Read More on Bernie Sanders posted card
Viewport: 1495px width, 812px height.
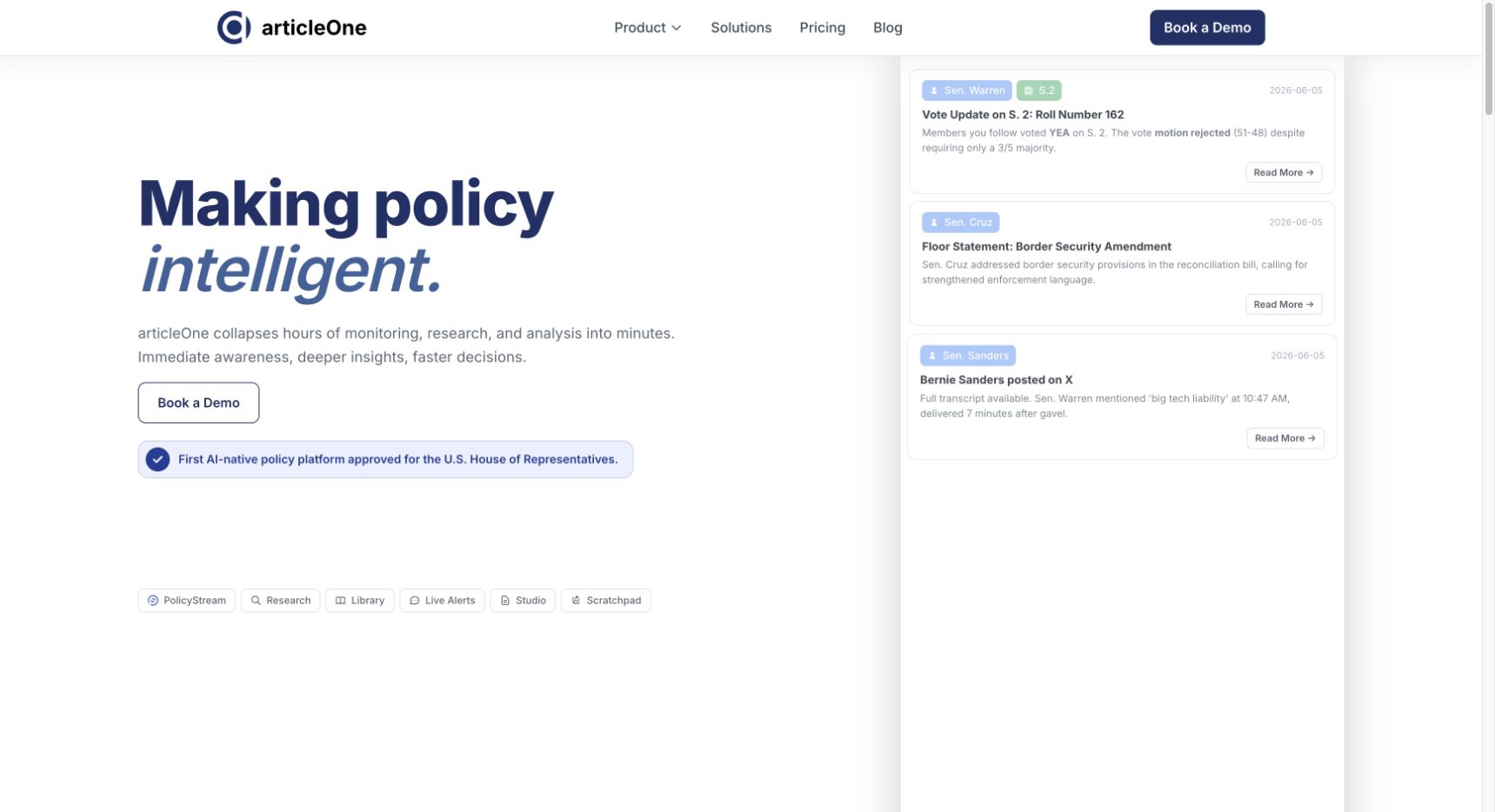(1285, 438)
